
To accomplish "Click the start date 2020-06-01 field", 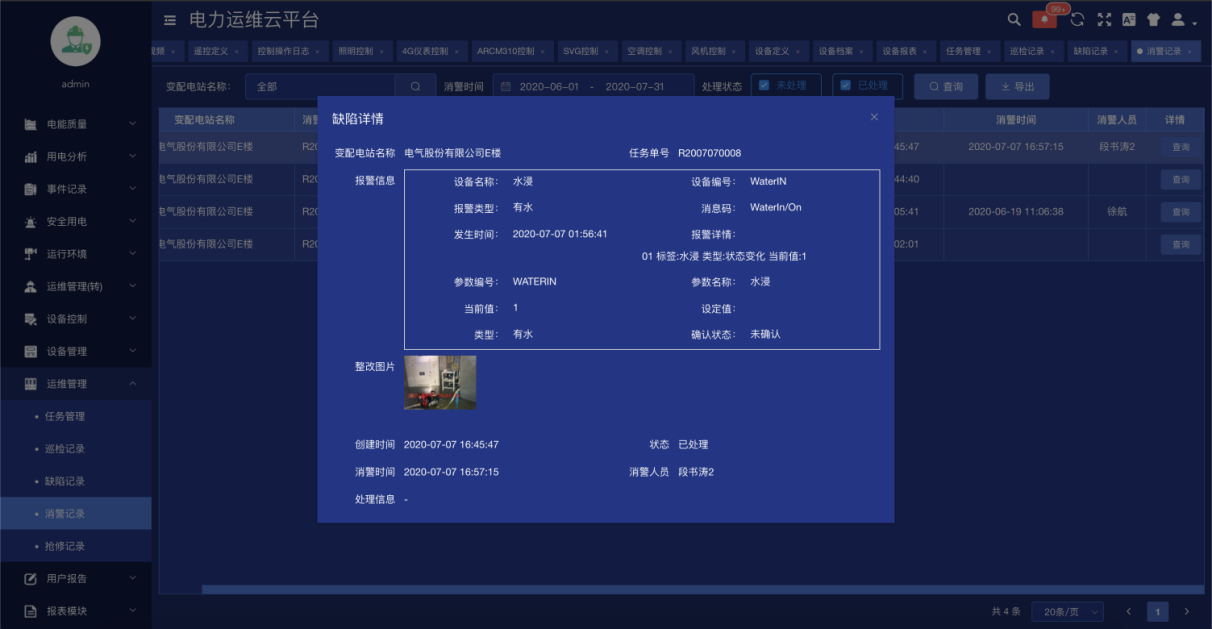I will [549, 87].
